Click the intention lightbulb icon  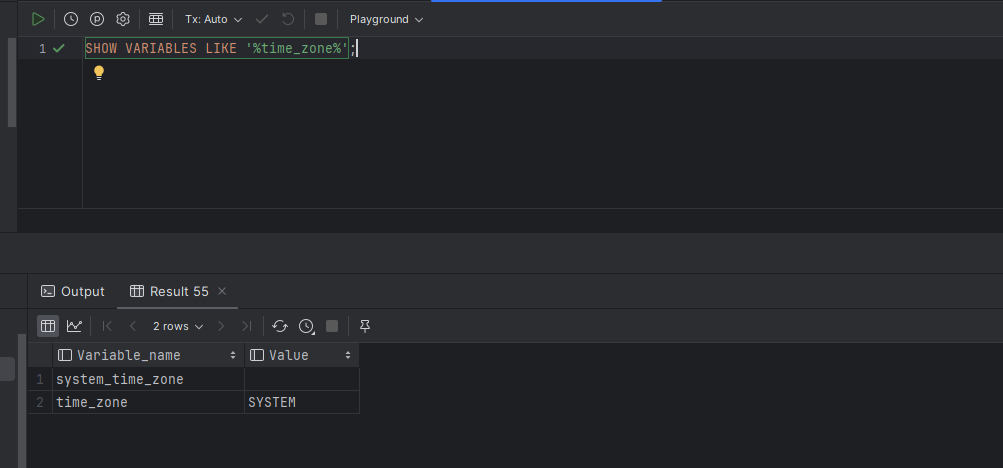pos(99,73)
